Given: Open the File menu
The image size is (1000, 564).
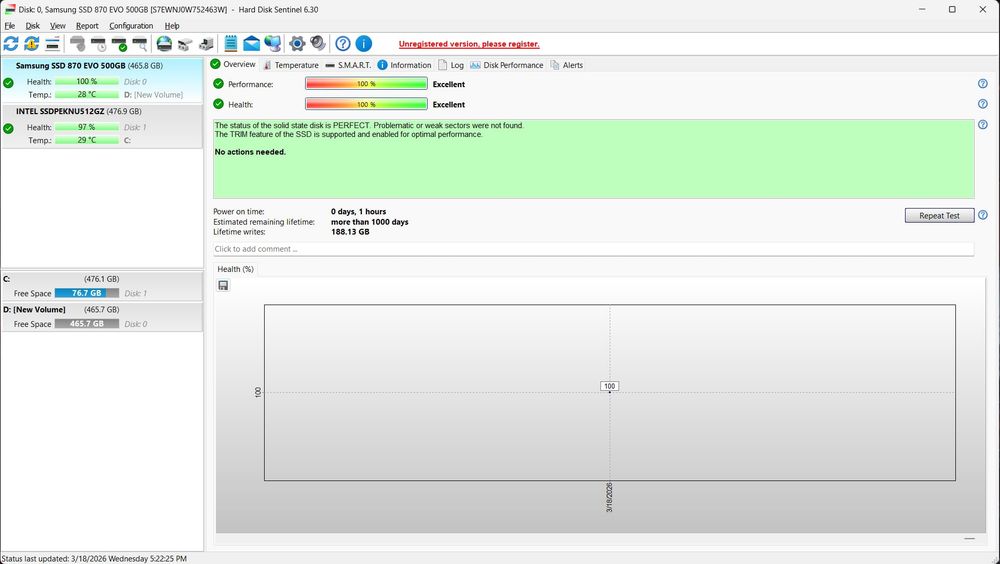Looking at the screenshot, I should coord(10,26).
